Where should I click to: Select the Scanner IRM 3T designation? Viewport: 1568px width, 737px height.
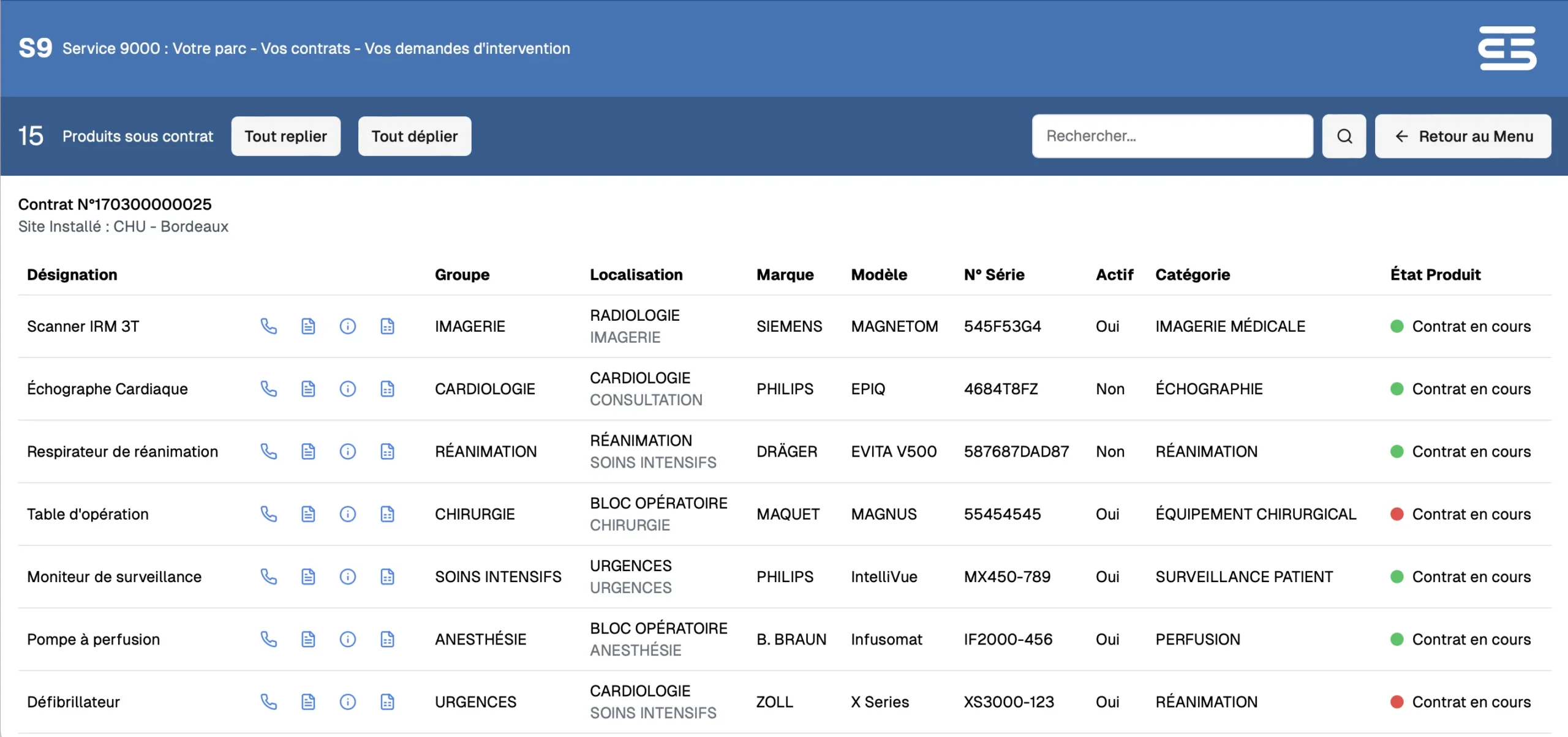click(x=83, y=326)
